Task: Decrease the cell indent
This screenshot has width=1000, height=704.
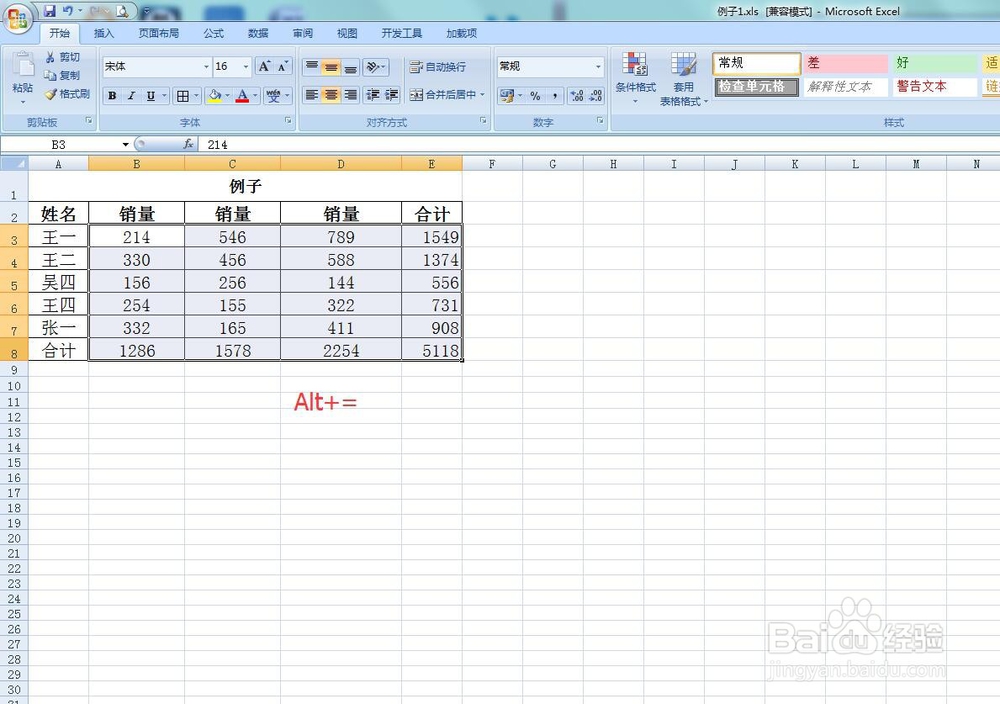Action: click(372, 95)
